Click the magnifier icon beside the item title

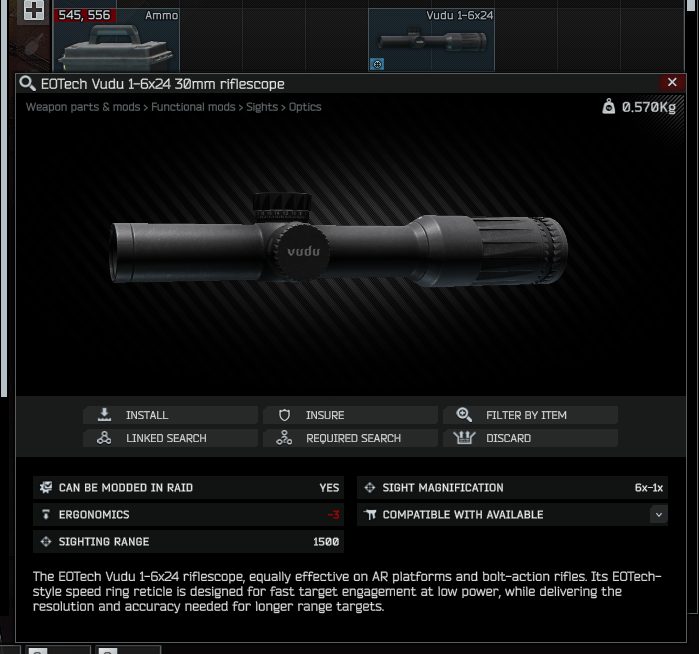[x=27, y=83]
